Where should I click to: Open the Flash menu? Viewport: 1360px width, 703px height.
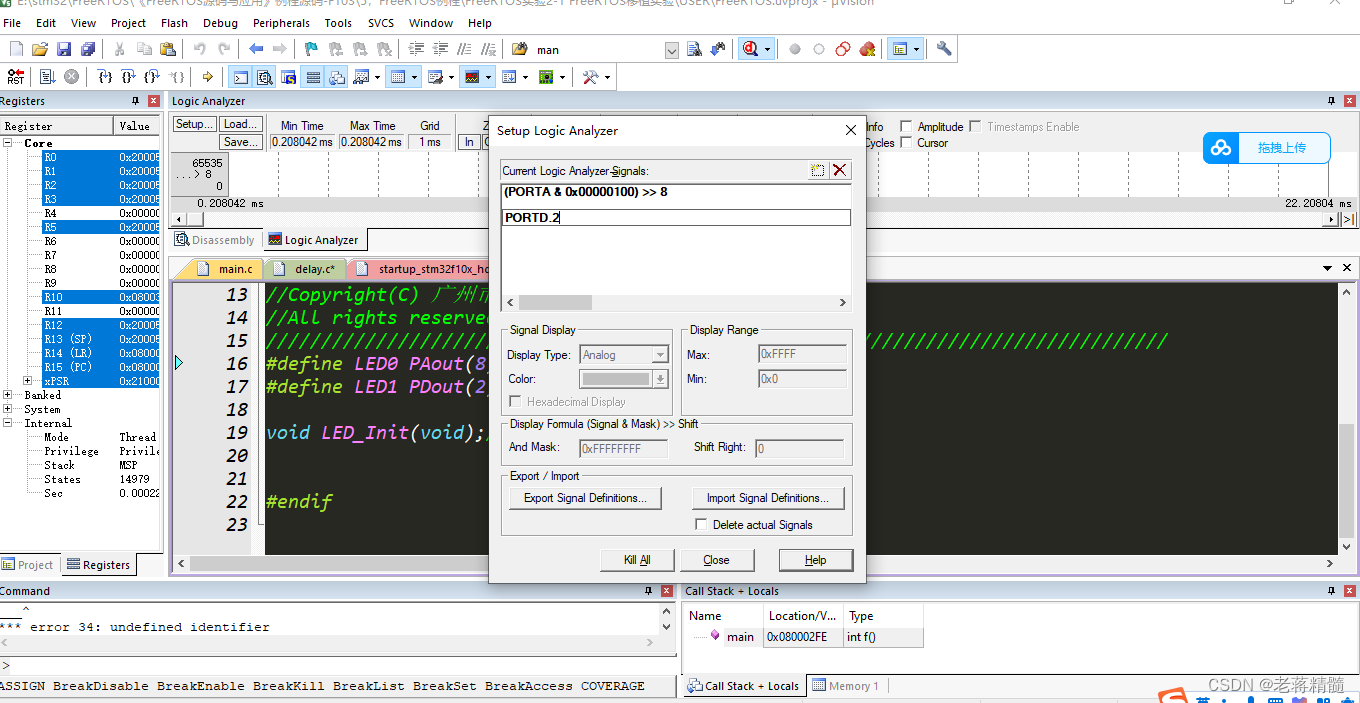[x=174, y=23]
